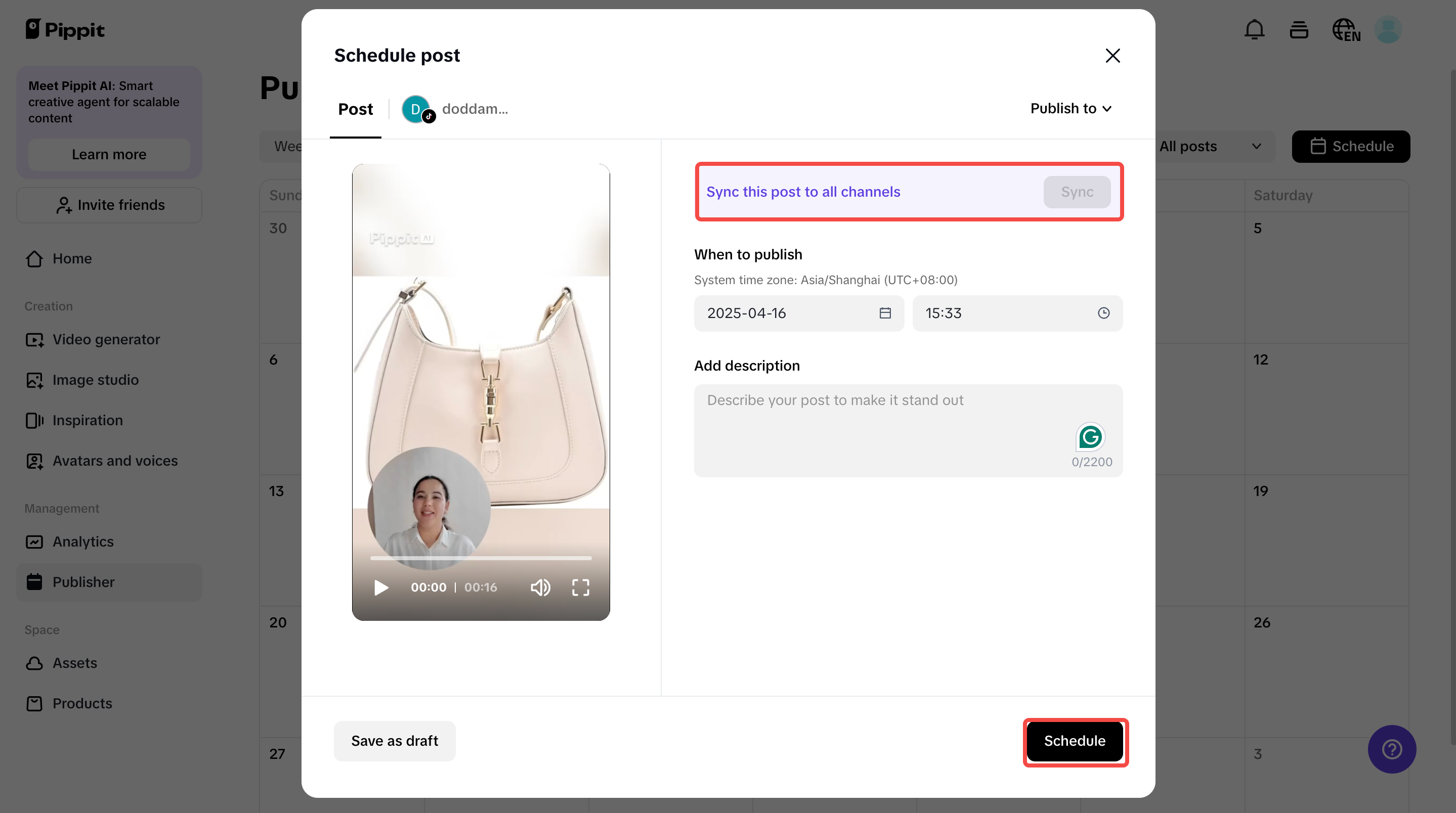View Analytics under Management
This screenshot has height=813, width=1456.
tap(83, 541)
